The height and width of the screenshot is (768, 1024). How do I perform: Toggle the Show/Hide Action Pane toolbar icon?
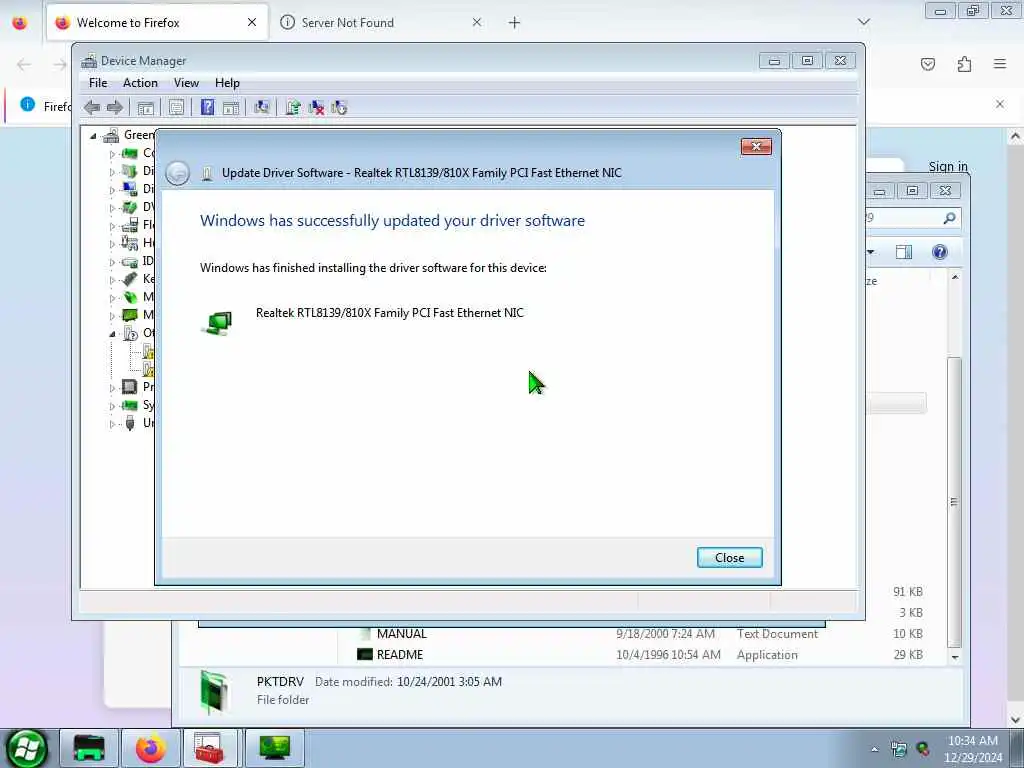tap(231, 108)
